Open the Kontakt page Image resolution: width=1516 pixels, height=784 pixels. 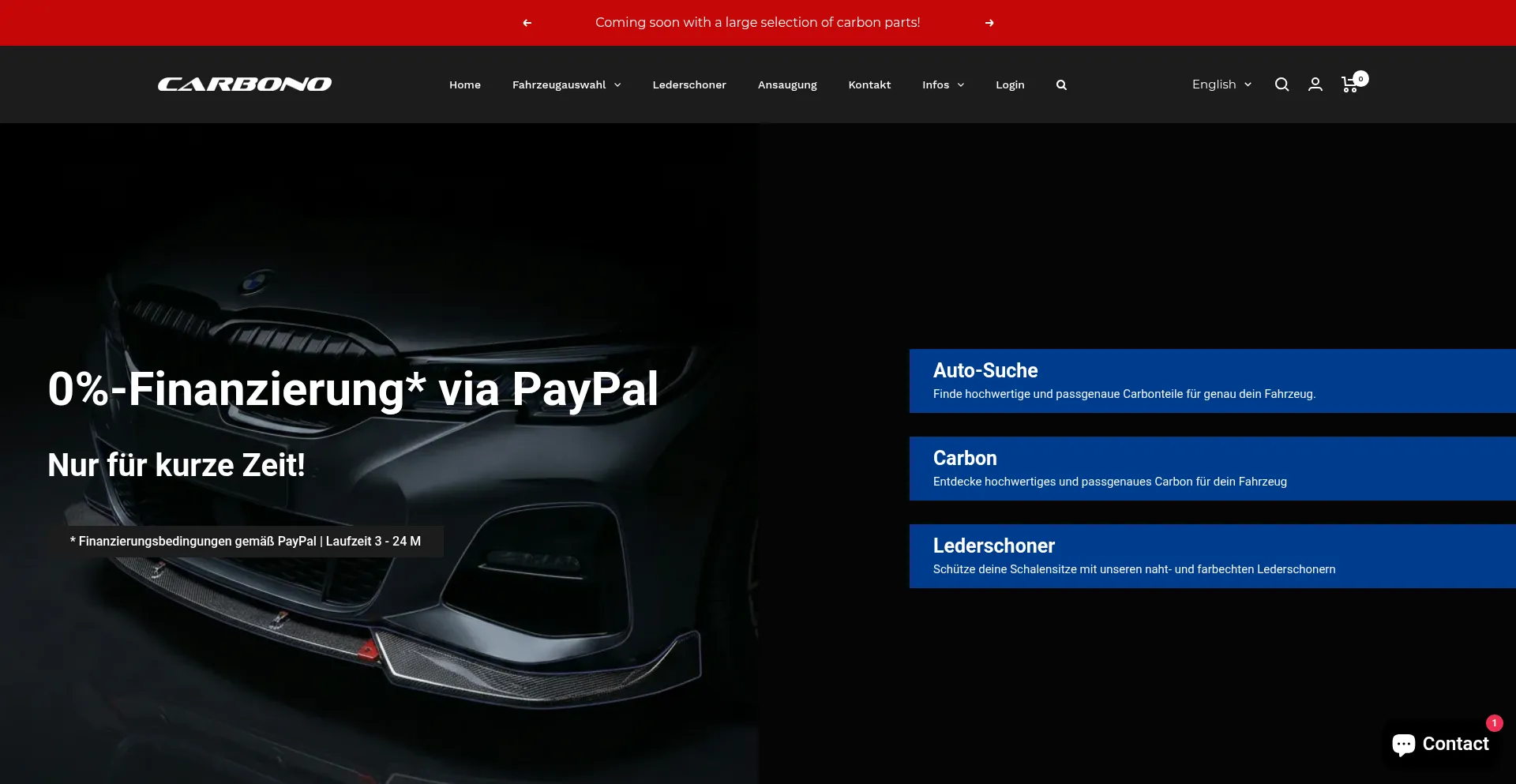pos(869,84)
